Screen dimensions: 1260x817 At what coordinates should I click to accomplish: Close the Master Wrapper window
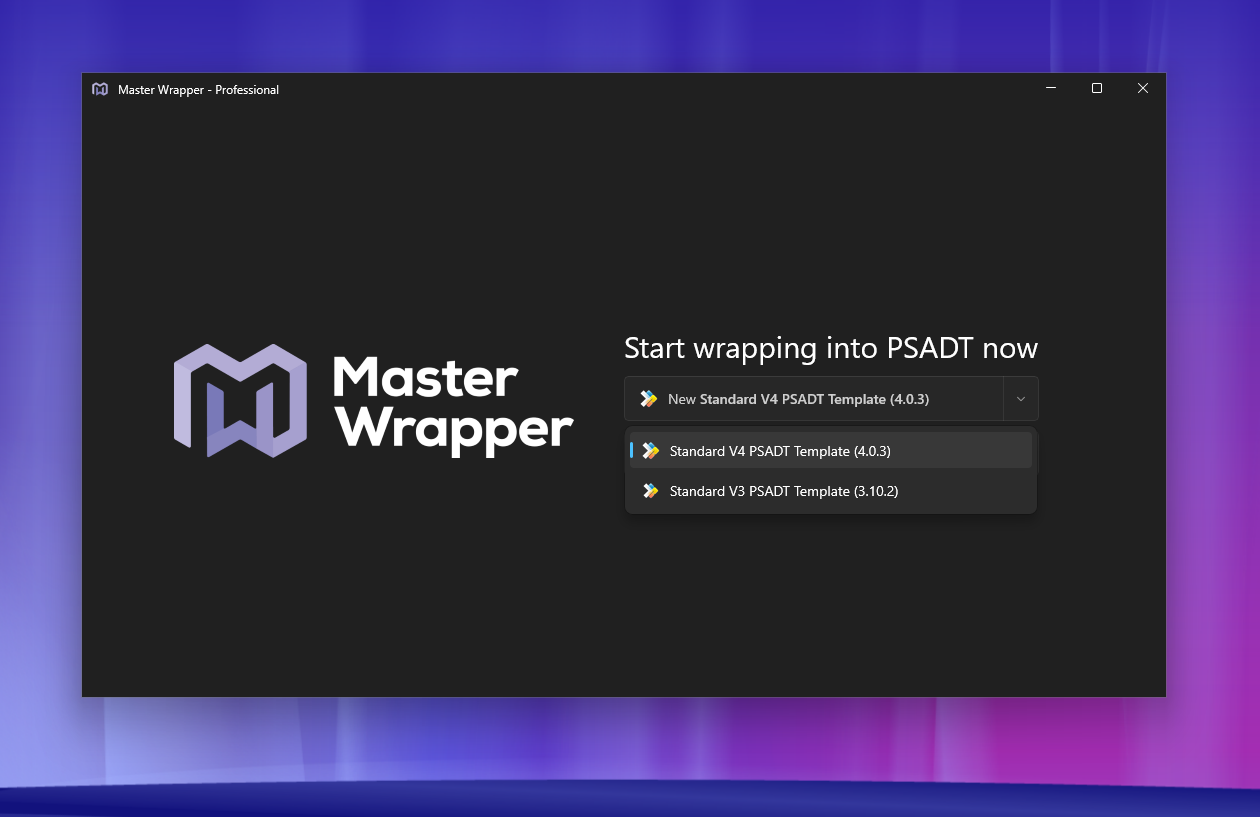tap(1143, 88)
